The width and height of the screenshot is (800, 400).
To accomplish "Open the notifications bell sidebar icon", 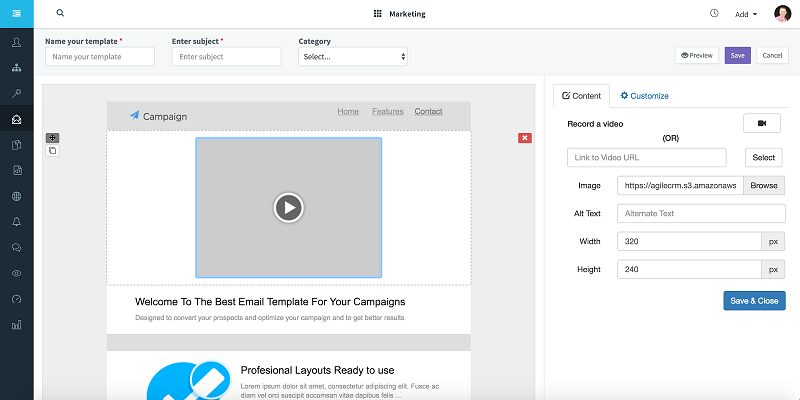I will [x=16, y=222].
